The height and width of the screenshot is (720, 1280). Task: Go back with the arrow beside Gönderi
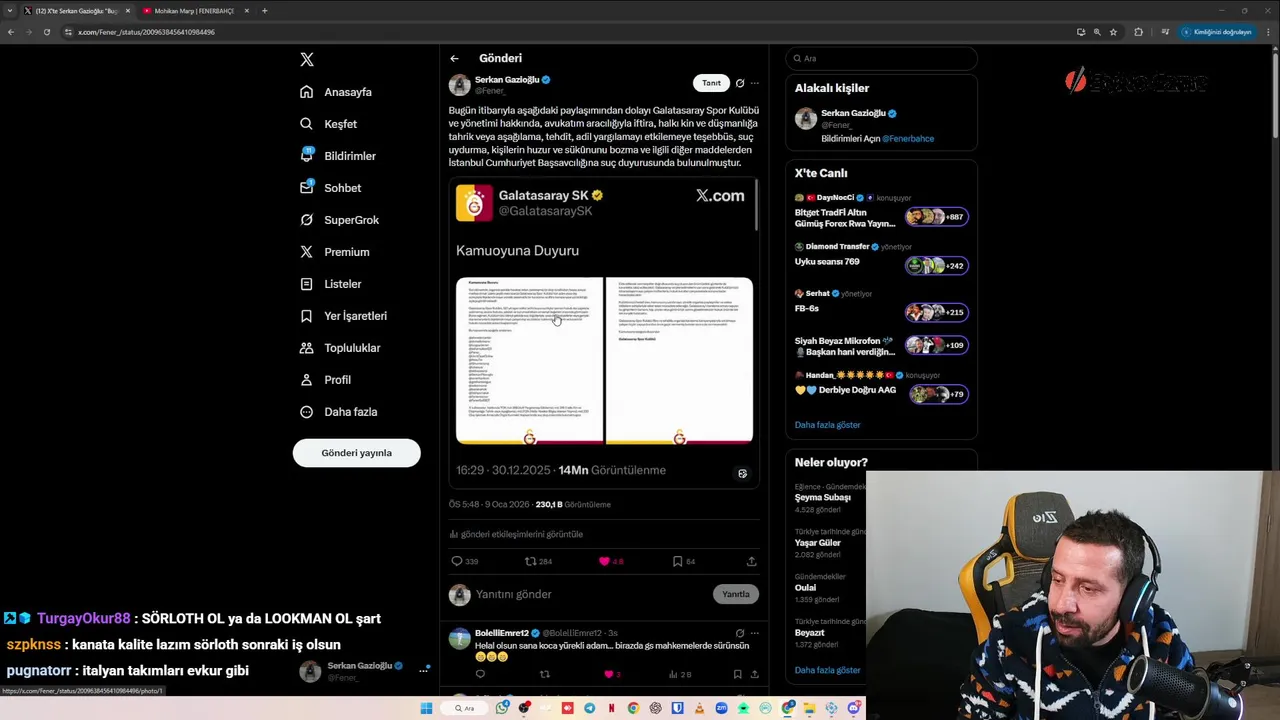(454, 58)
